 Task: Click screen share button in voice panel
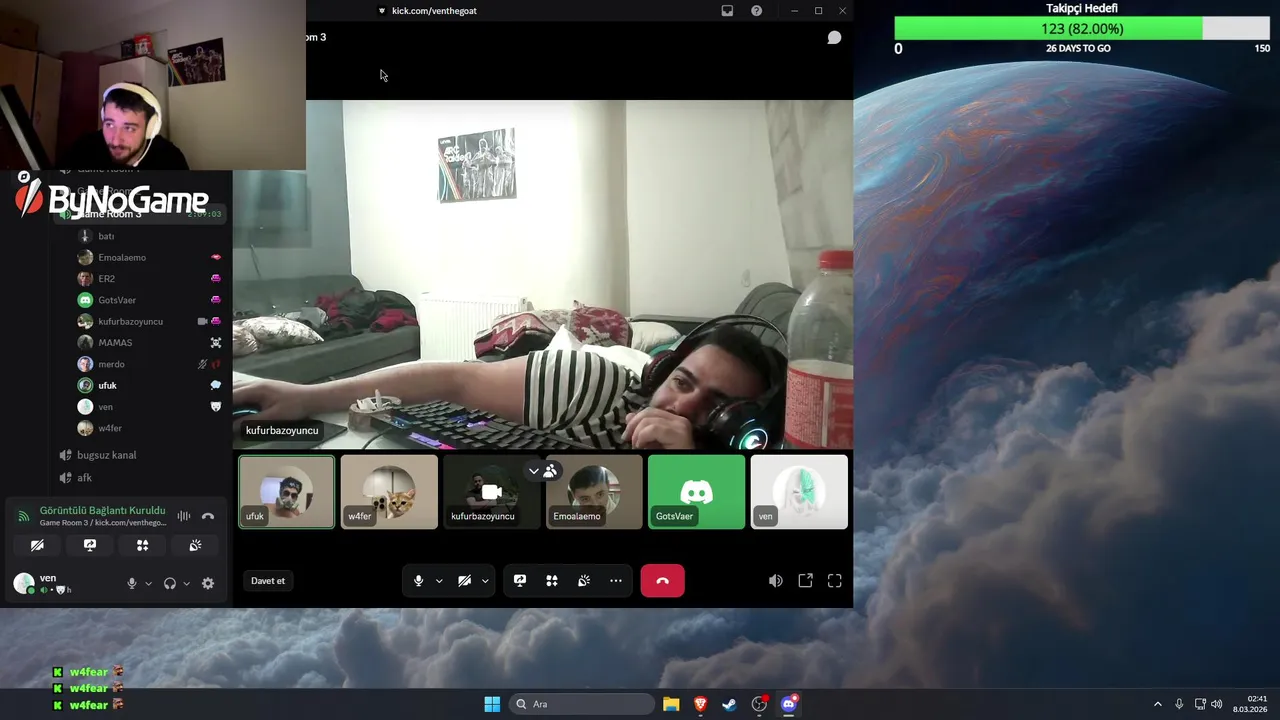90,545
